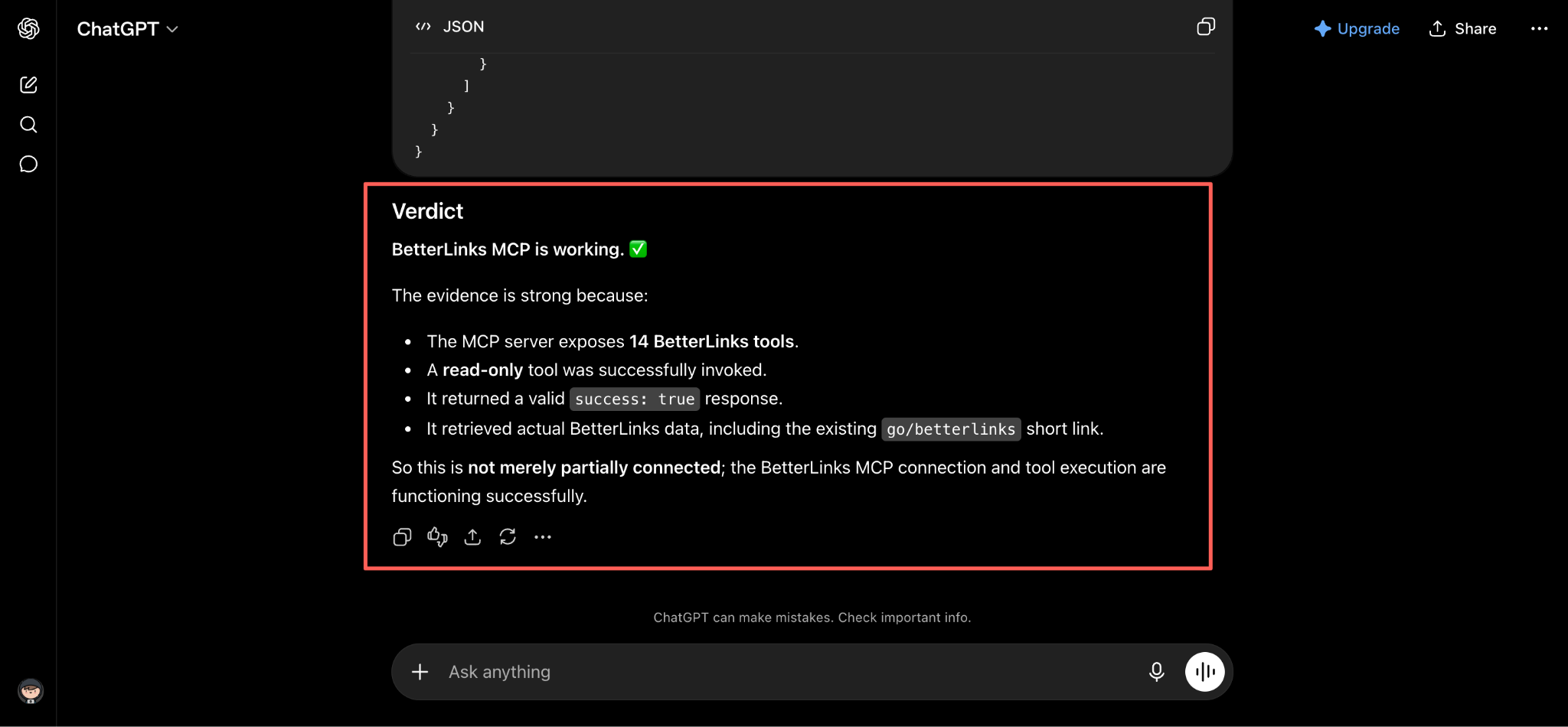Start a new chat with pencil icon
Viewport: 1568px width, 727px height.
(x=28, y=85)
